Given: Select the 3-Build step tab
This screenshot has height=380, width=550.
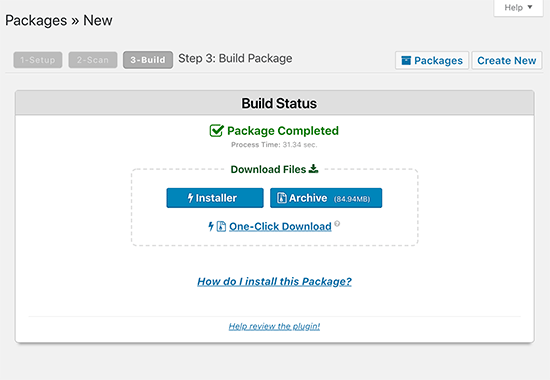Looking at the screenshot, I should pyautogui.click(x=148, y=60).
